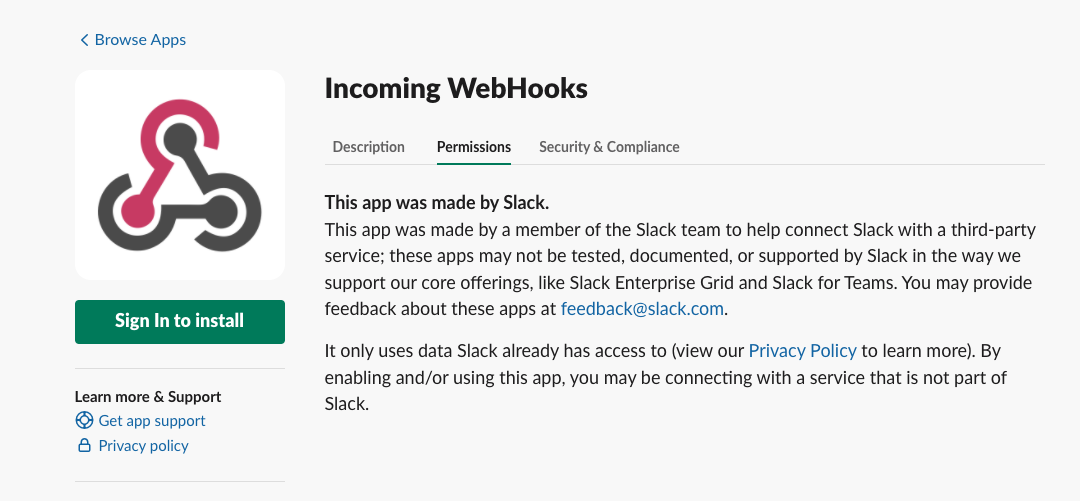The width and height of the screenshot is (1080, 501).
Task: Click the feedback@slack.com email link
Action: click(642, 309)
